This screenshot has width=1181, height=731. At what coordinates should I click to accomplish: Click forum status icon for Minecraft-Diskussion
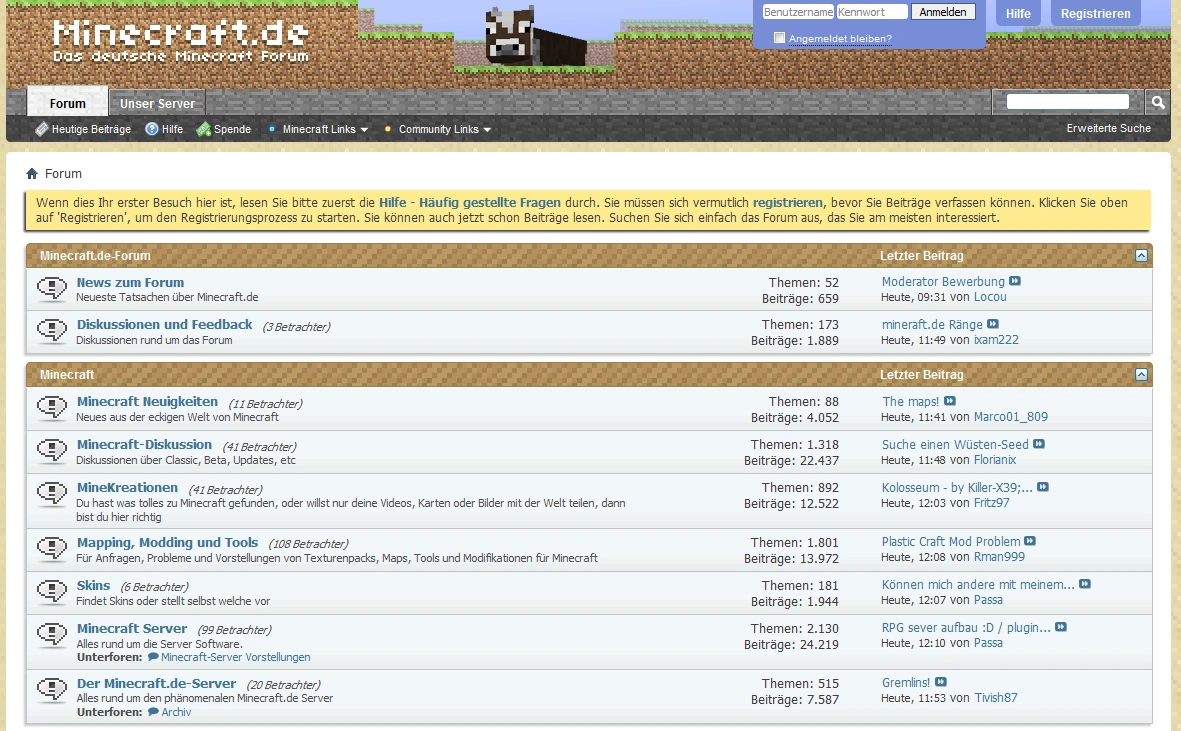click(52, 450)
